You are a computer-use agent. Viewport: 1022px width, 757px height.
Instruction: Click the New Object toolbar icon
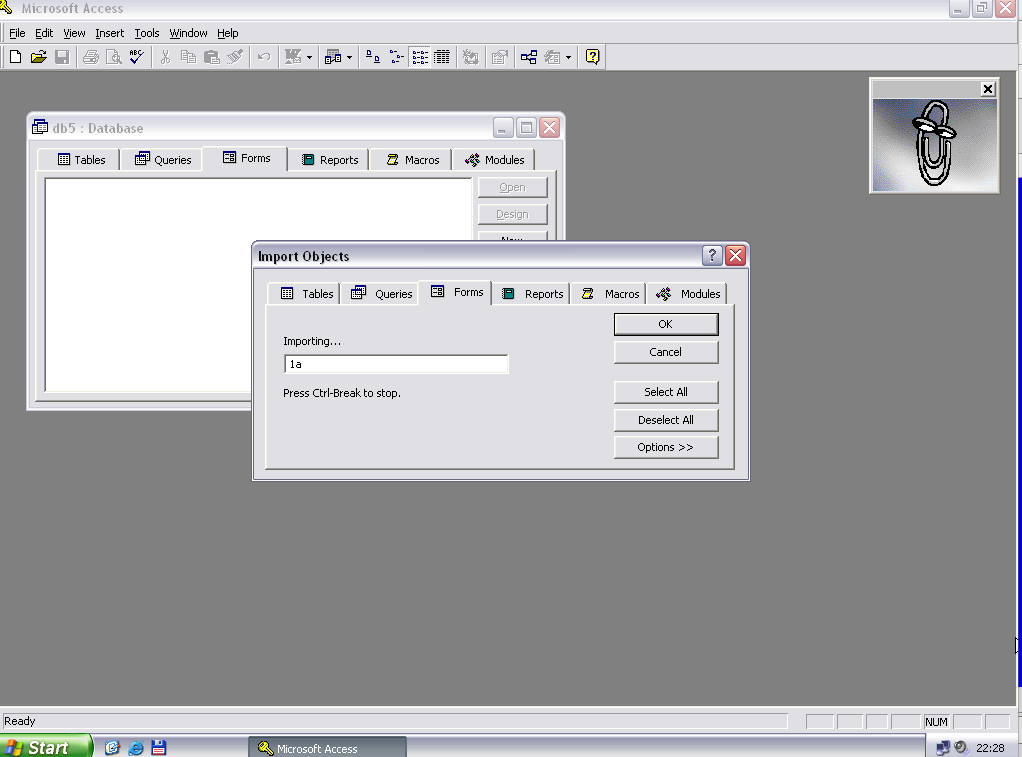pos(553,57)
